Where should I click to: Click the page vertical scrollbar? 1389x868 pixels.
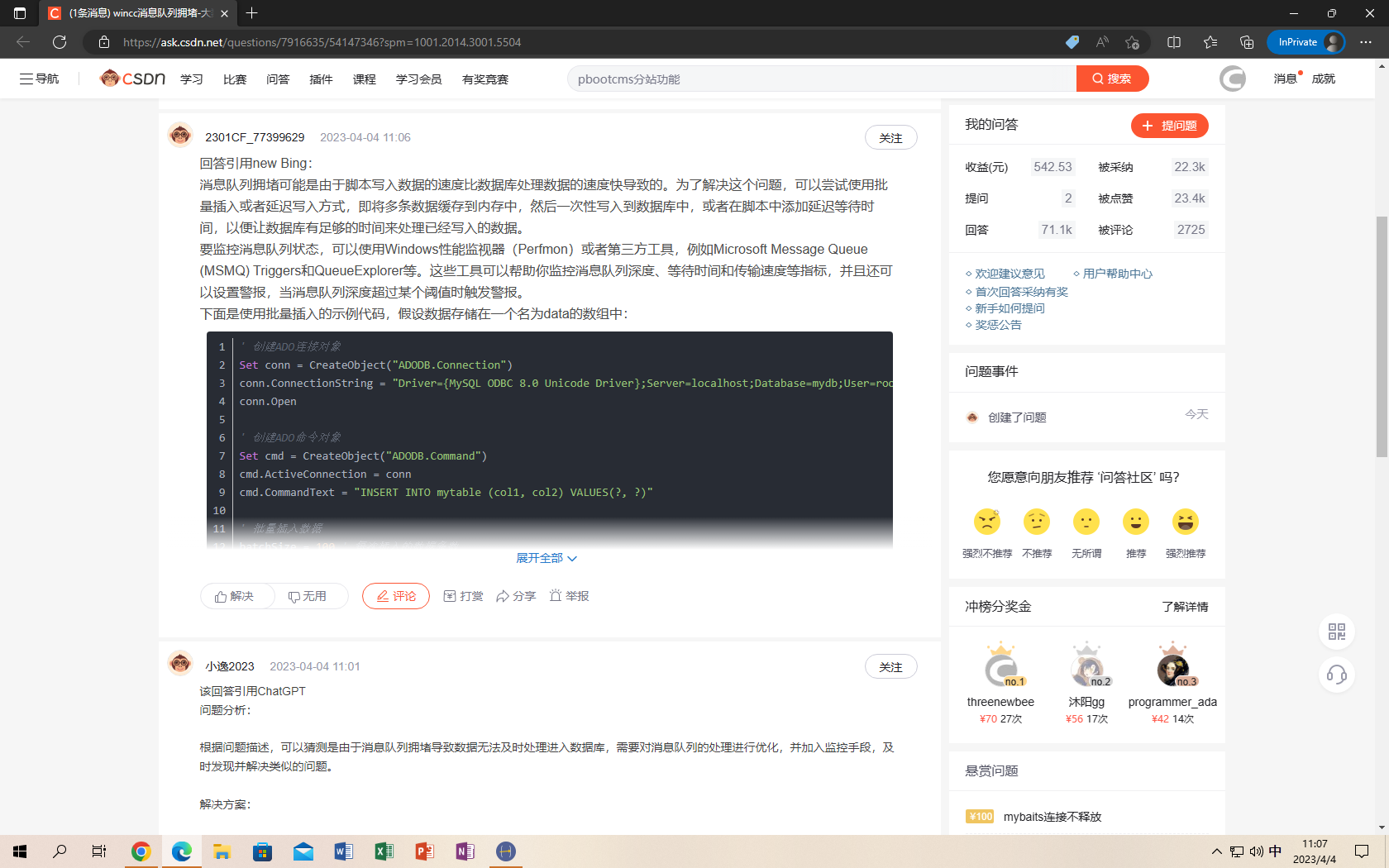tap(1382, 336)
